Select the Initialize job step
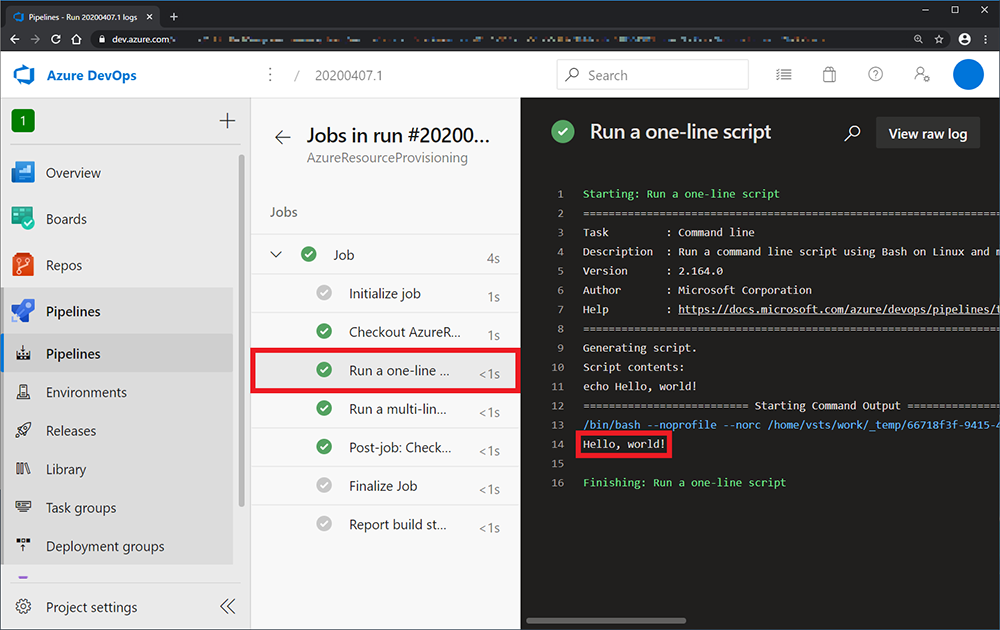 point(385,293)
